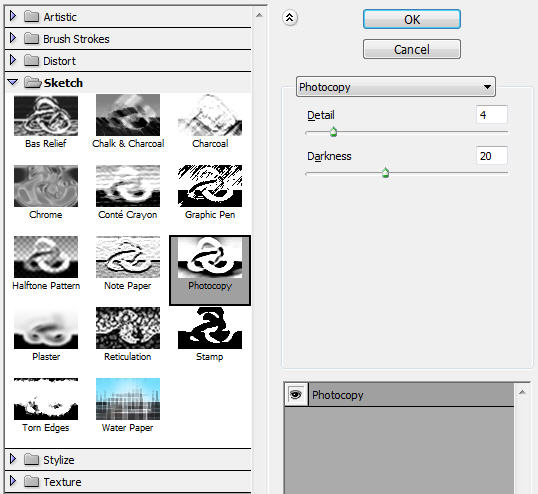Click the Artistic category label
This screenshot has height=494, width=538.
click(60, 17)
